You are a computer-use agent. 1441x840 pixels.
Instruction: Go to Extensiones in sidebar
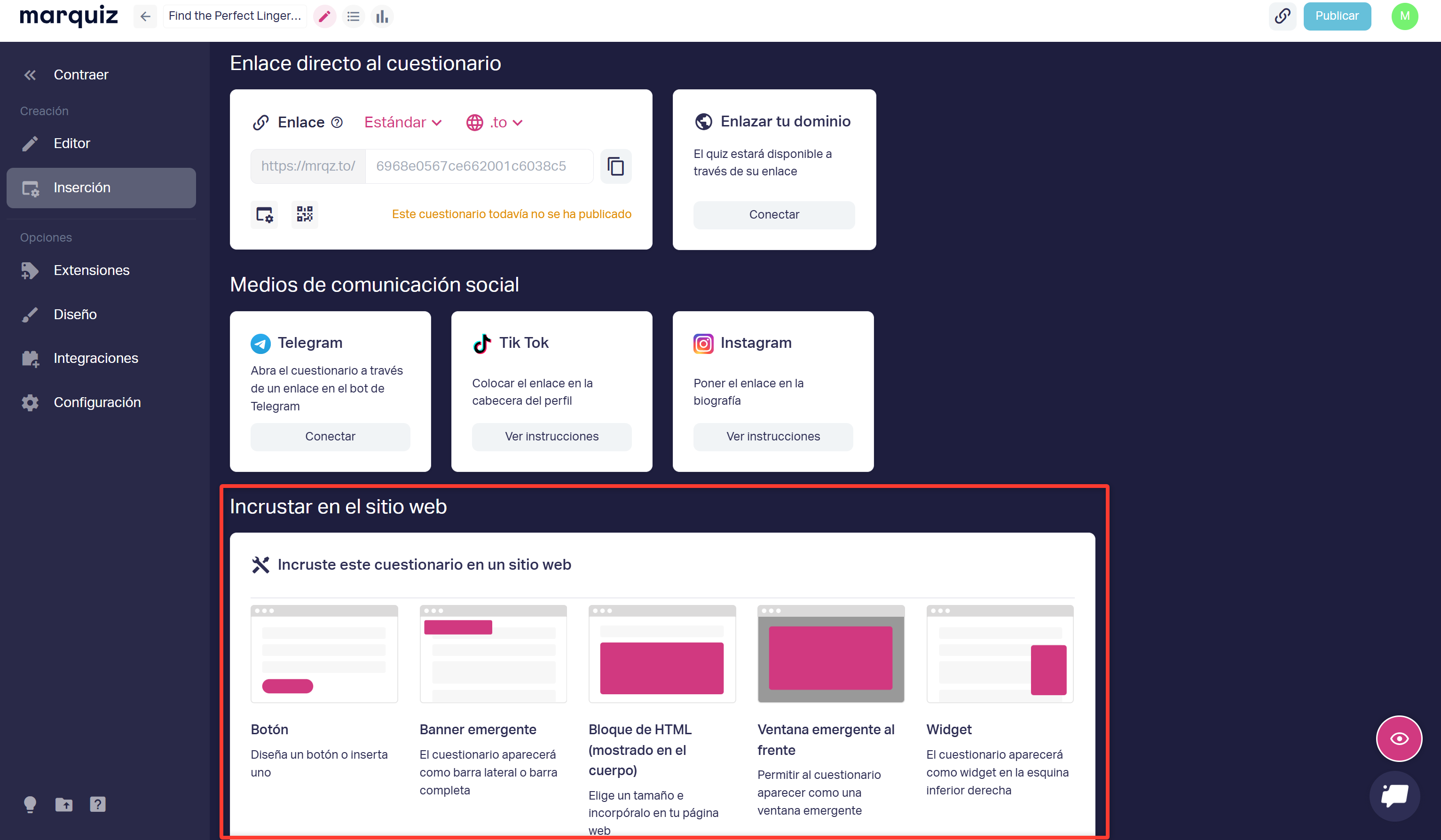[x=92, y=270]
